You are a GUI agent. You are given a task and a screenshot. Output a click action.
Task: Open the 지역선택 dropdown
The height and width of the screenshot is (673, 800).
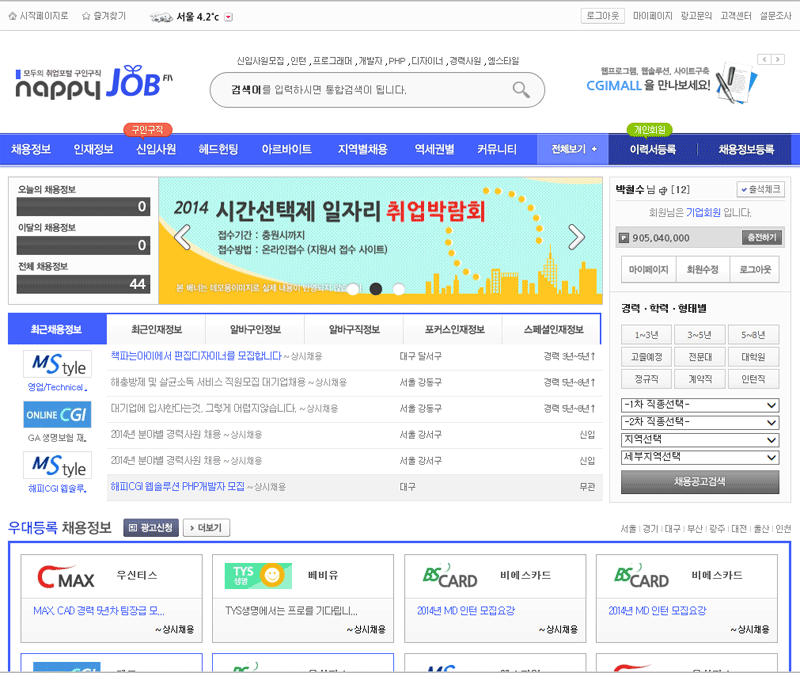(699, 439)
